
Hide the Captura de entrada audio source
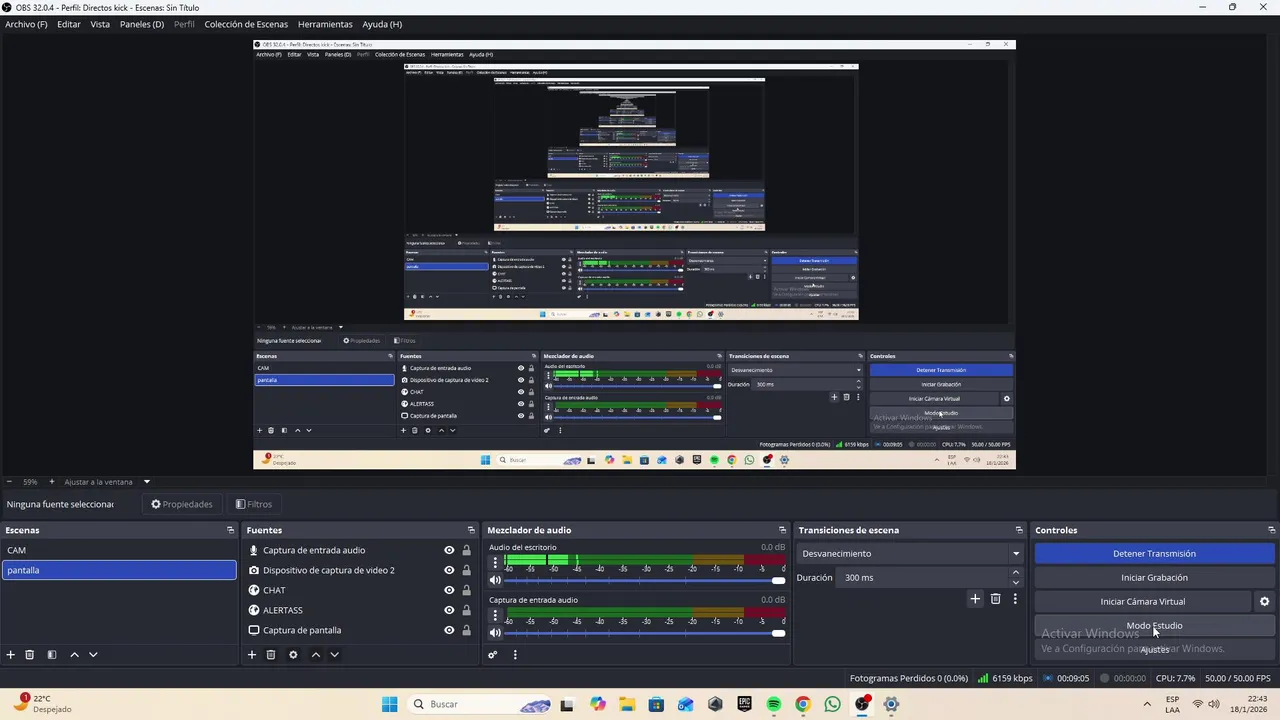click(449, 550)
